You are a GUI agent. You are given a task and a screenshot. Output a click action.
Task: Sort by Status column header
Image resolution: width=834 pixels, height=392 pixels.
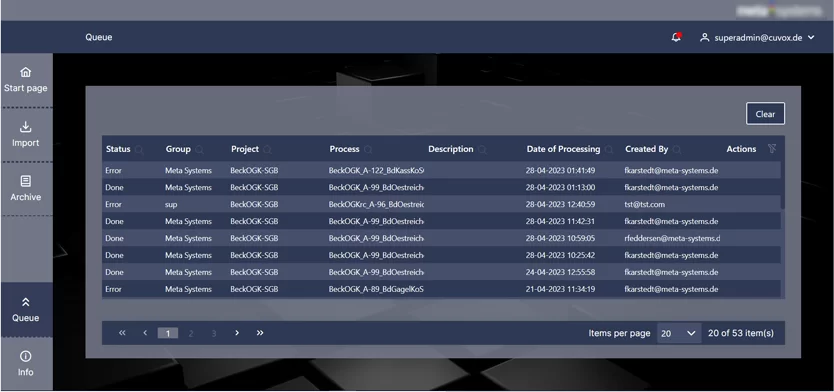point(118,149)
